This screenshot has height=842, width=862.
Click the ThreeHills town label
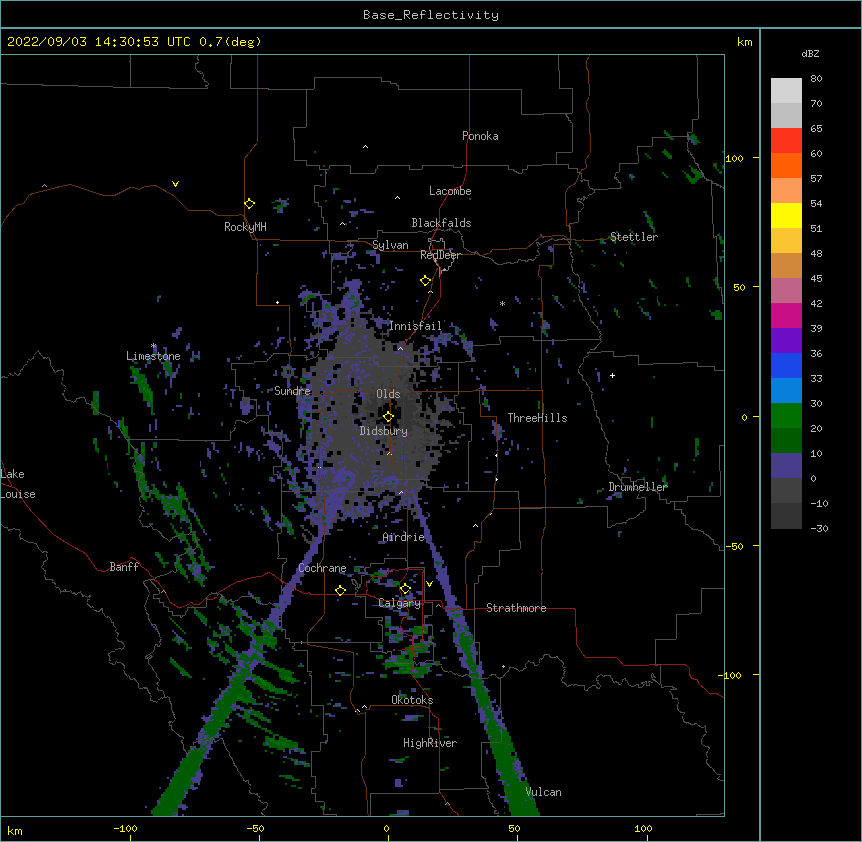(537, 418)
